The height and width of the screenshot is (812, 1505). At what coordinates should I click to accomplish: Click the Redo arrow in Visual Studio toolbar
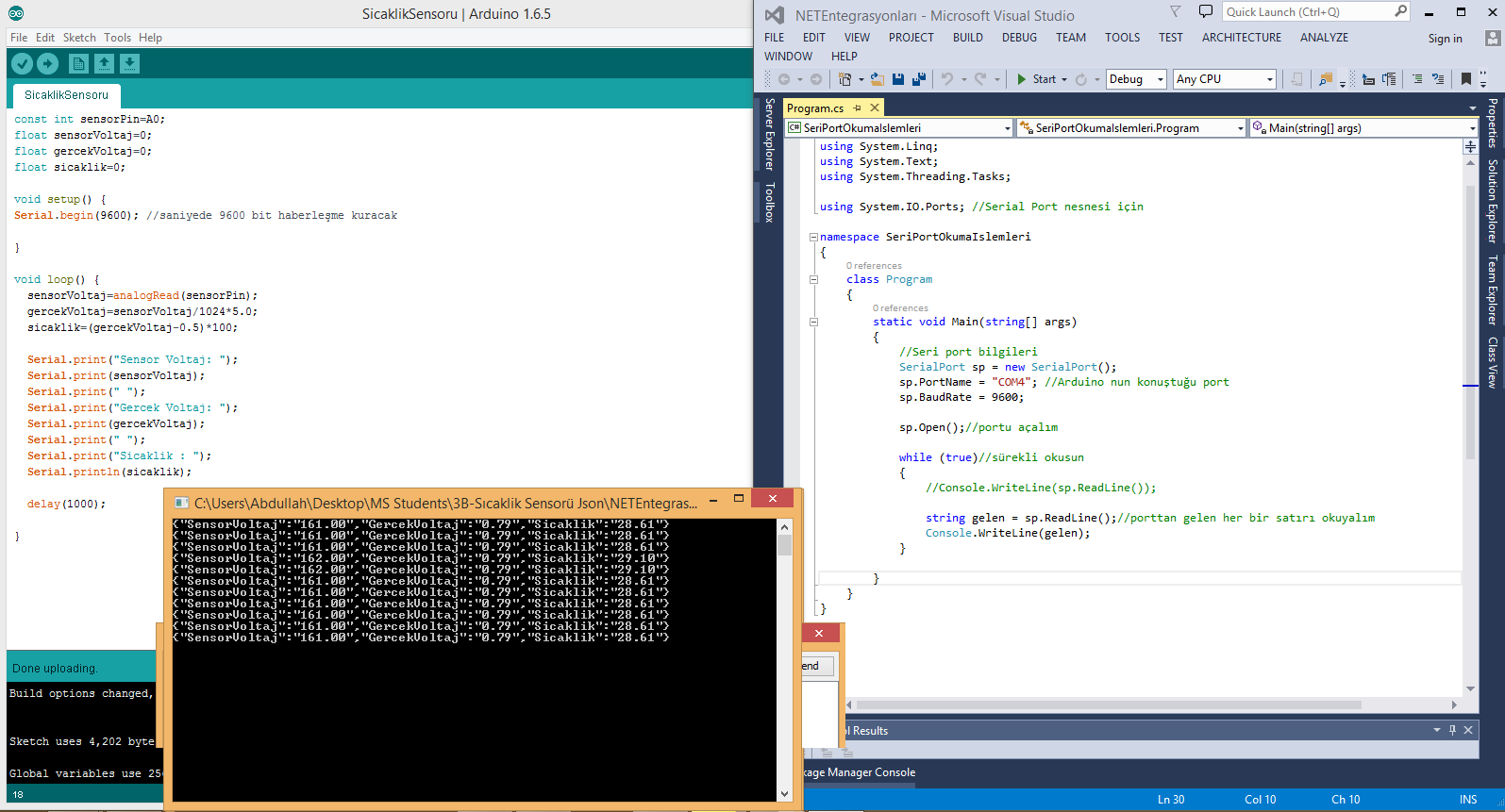click(x=980, y=79)
